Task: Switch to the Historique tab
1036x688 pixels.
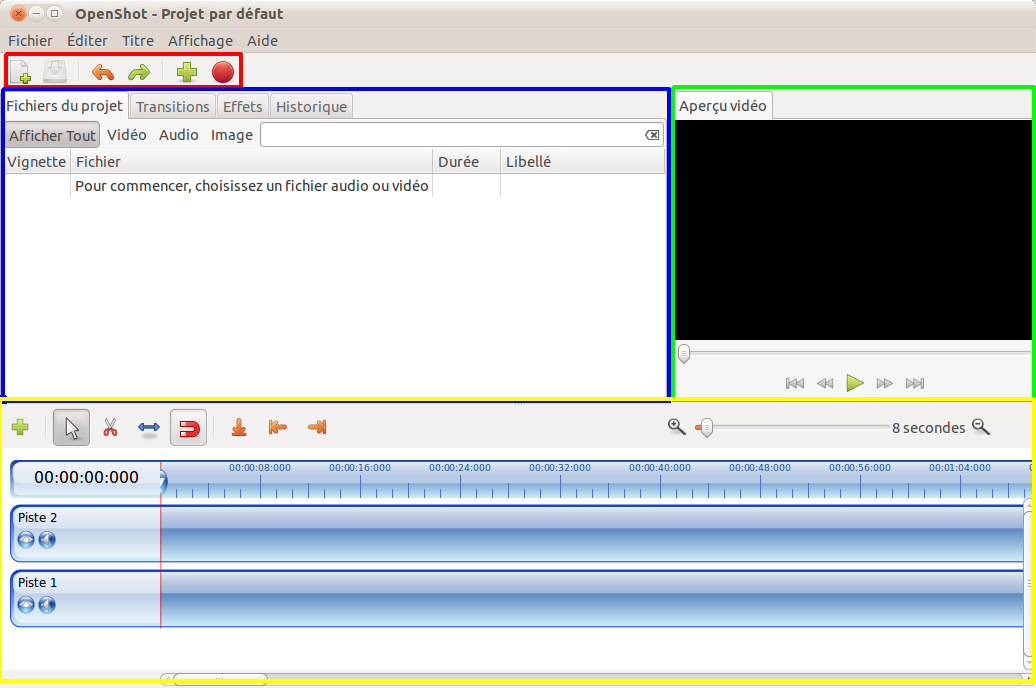Action: point(311,106)
